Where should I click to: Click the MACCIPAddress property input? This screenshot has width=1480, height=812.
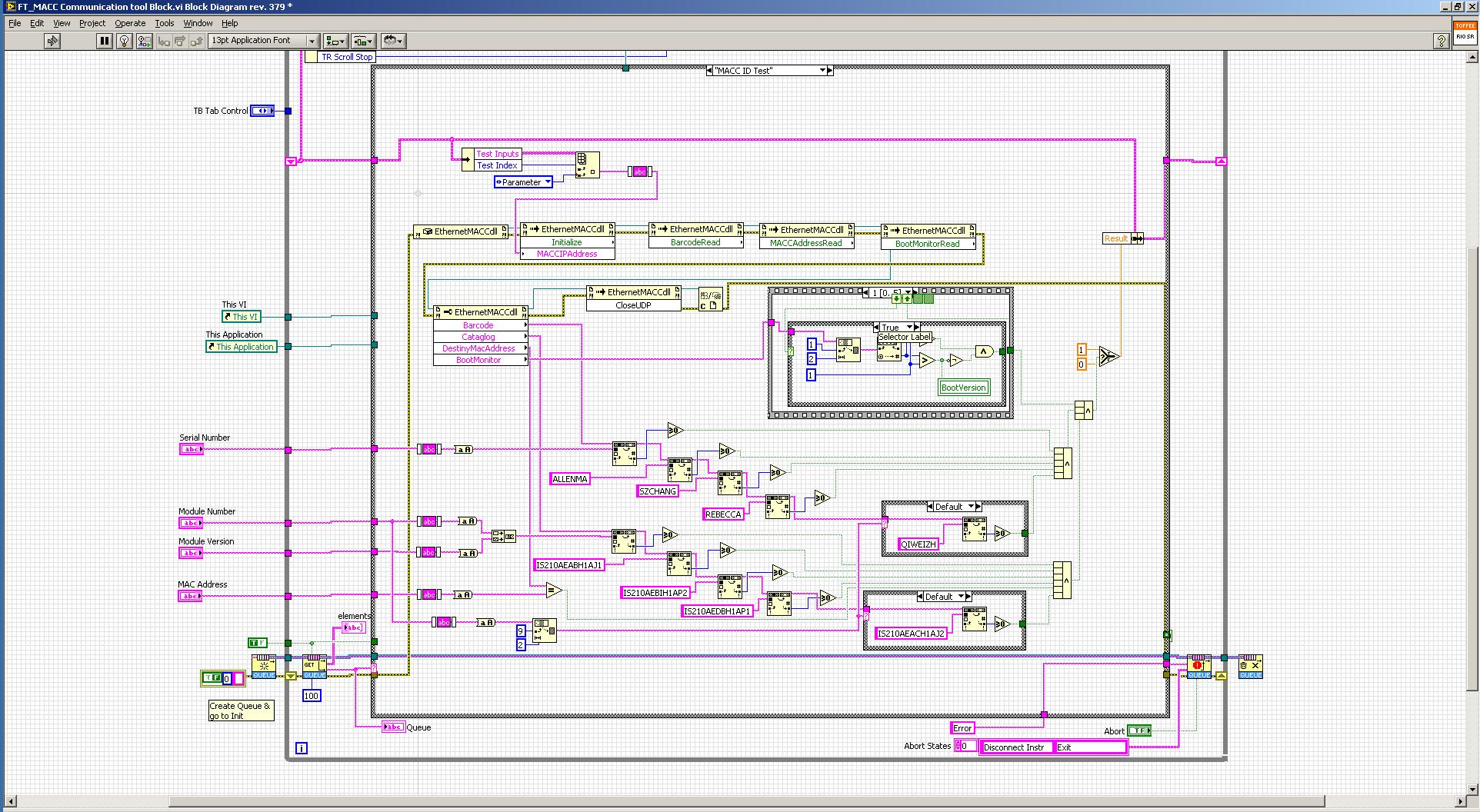point(567,254)
